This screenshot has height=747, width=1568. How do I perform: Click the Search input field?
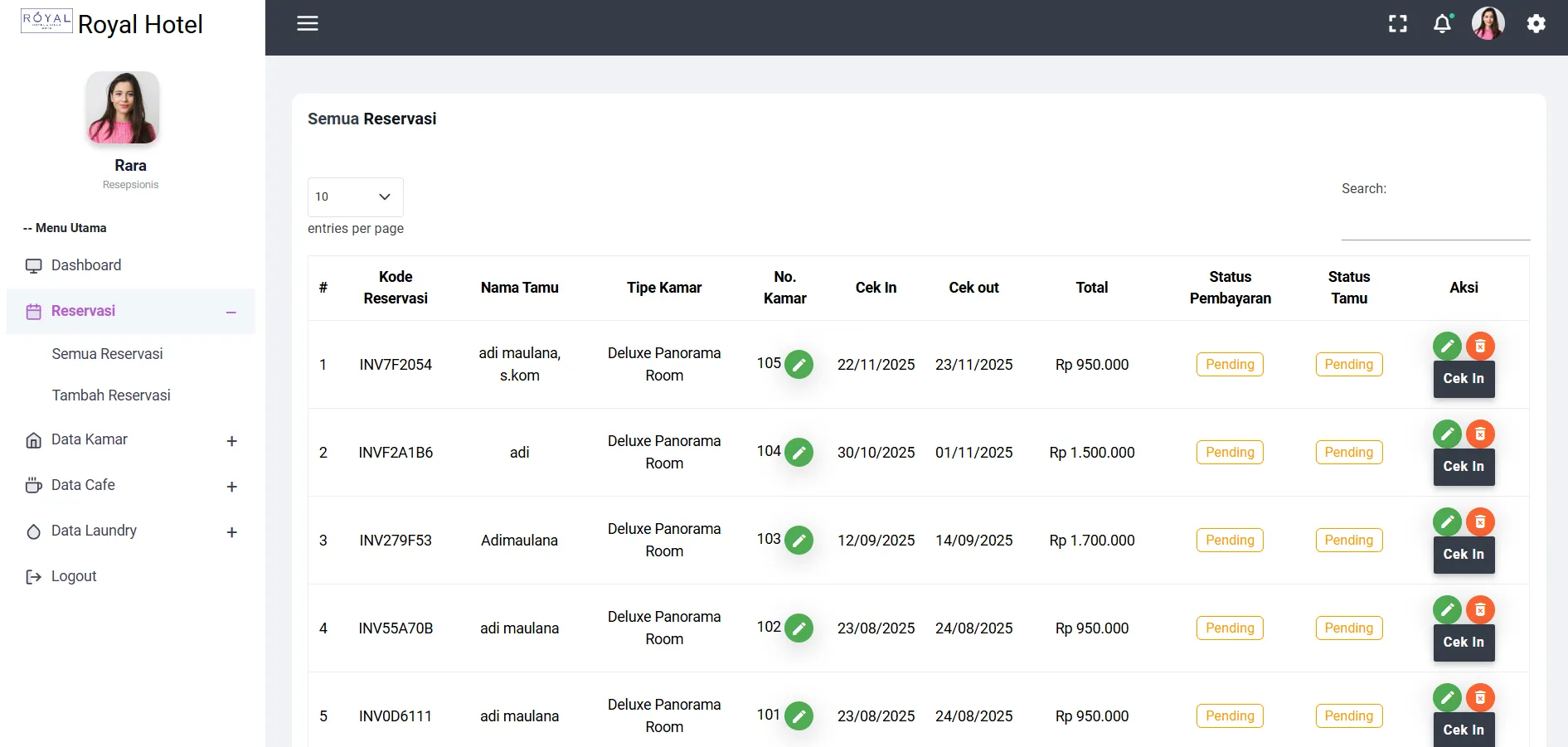(x=1435, y=224)
